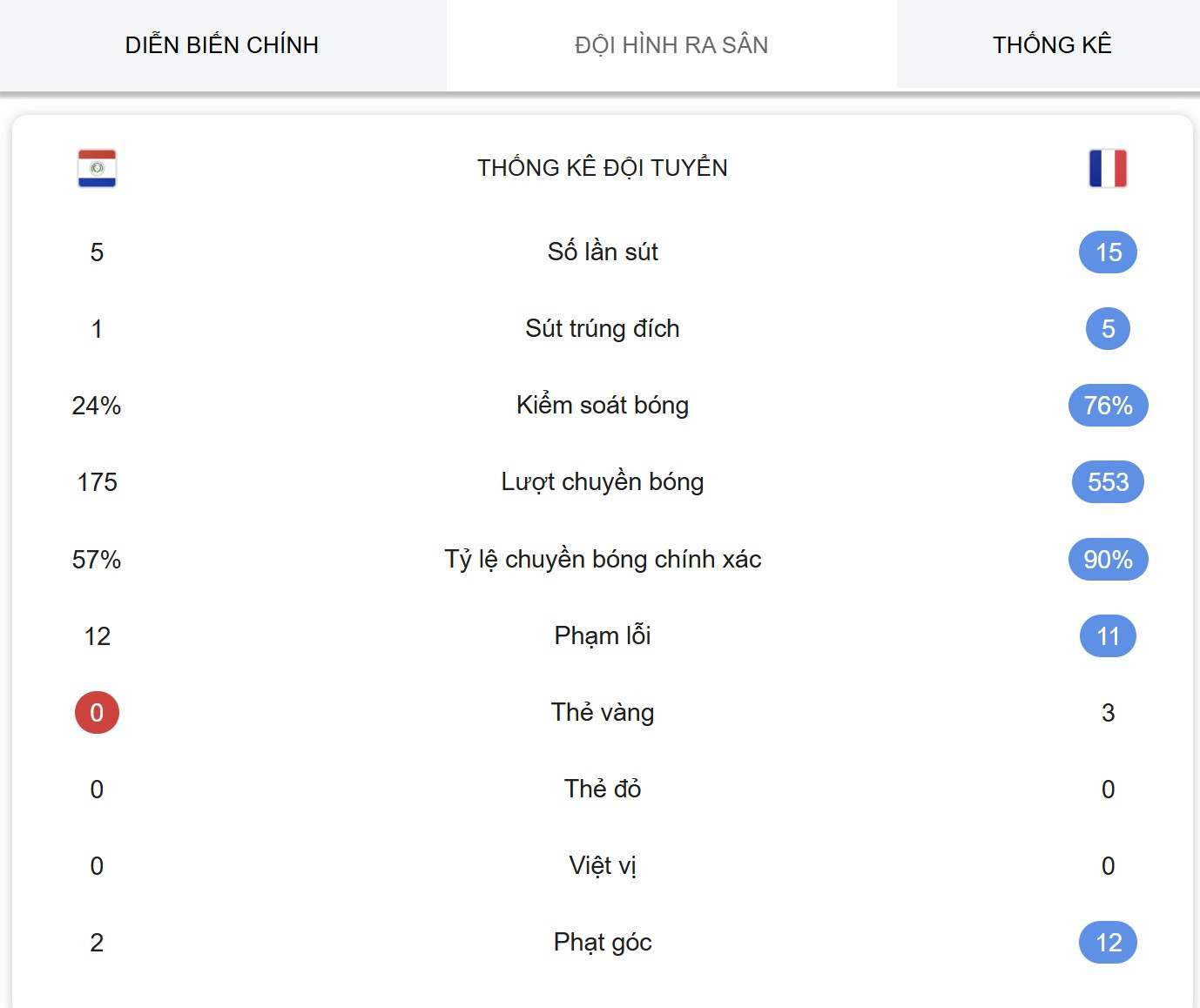The width and height of the screenshot is (1200, 1008).
Task: Open the DIỄN BIẾN CHÍNH tab
Action: click(x=222, y=45)
